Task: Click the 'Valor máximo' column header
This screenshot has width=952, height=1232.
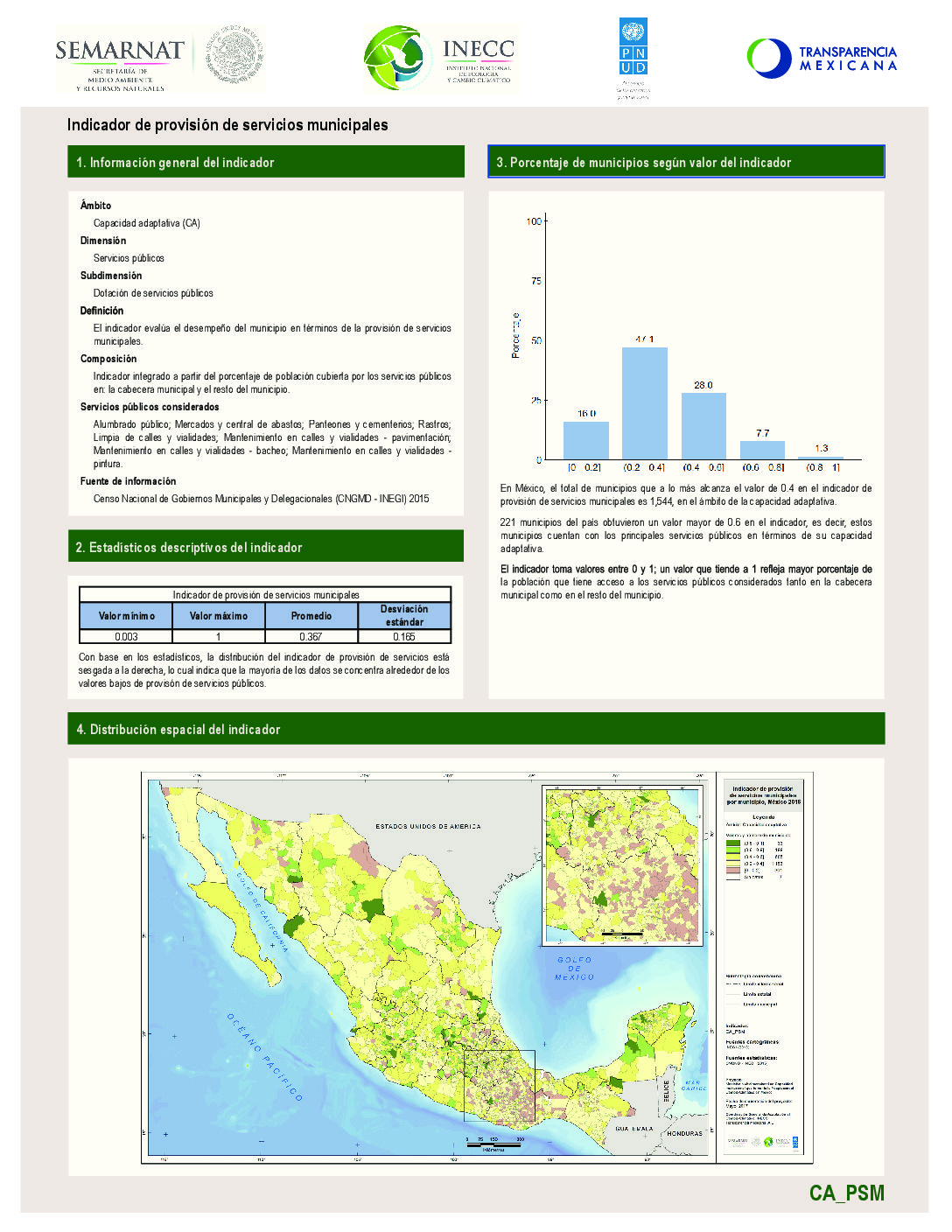Action: tap(219, 616)
